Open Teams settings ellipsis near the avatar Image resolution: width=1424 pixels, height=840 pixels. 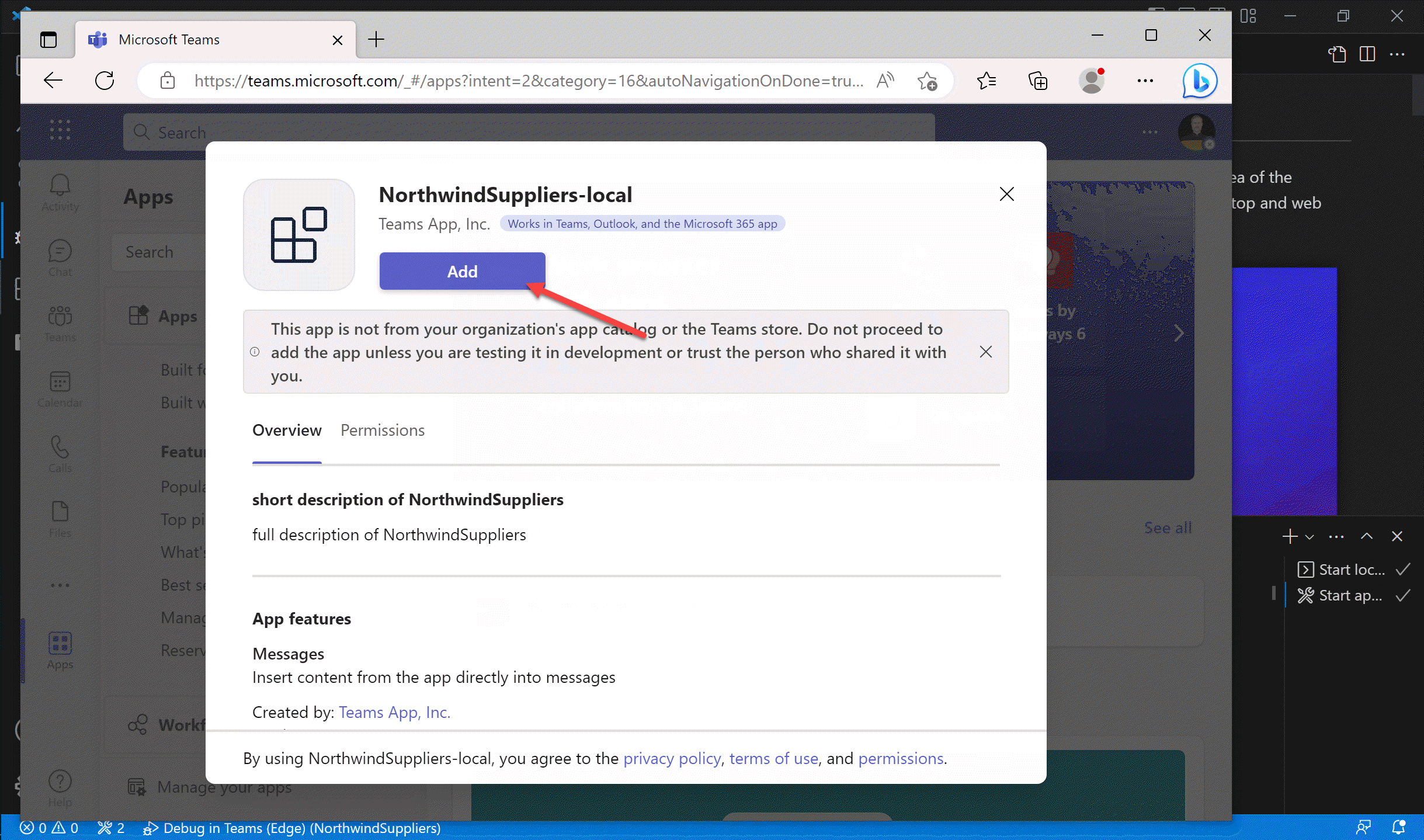(x=1149, y=131)
